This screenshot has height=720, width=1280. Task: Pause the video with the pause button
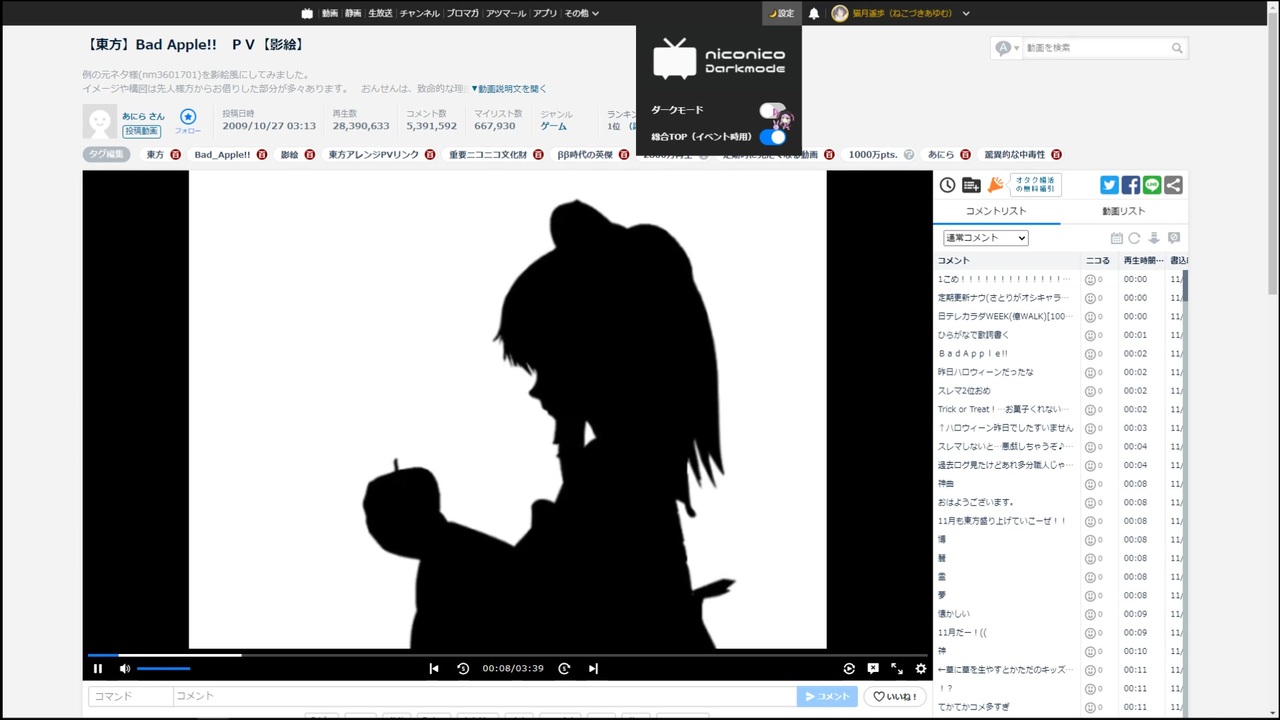98,669
